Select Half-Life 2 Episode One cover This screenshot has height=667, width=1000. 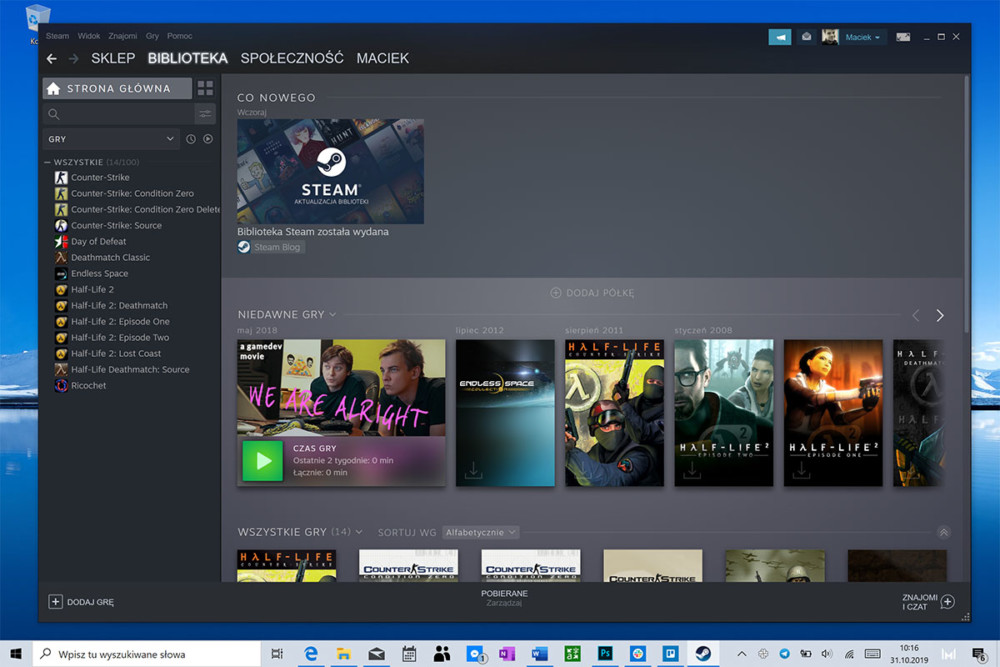pyautogui.click(x=833, y=413)
